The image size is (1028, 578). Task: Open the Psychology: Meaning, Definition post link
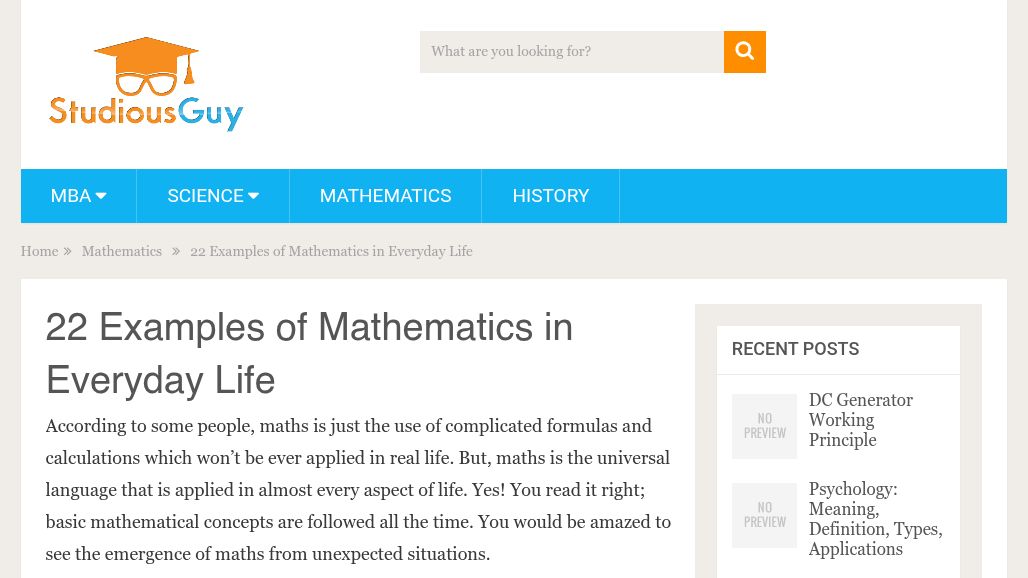pos(875,519)
